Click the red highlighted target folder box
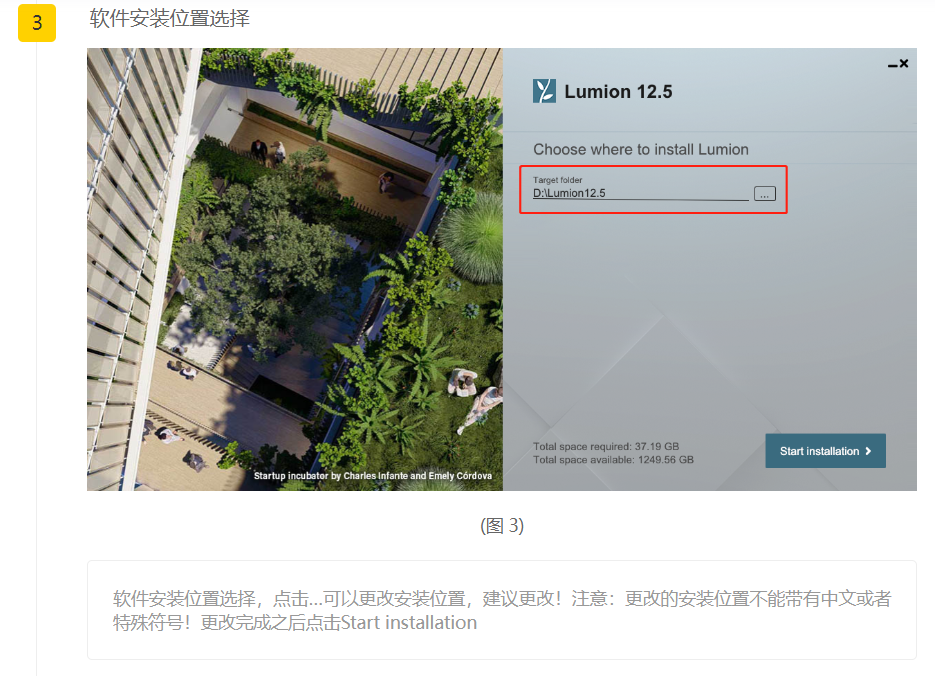935x676 pixels. click(653, 190)
